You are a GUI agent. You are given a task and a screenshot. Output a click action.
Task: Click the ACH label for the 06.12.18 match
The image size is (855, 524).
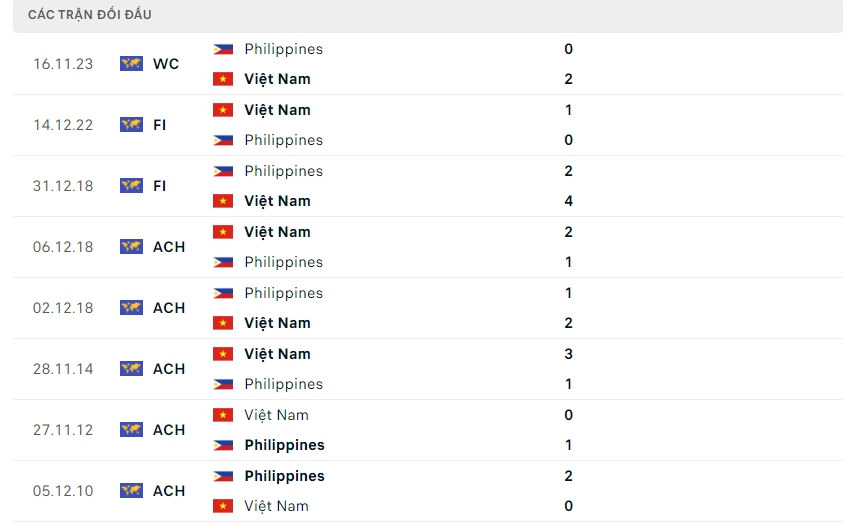(169, 247)
